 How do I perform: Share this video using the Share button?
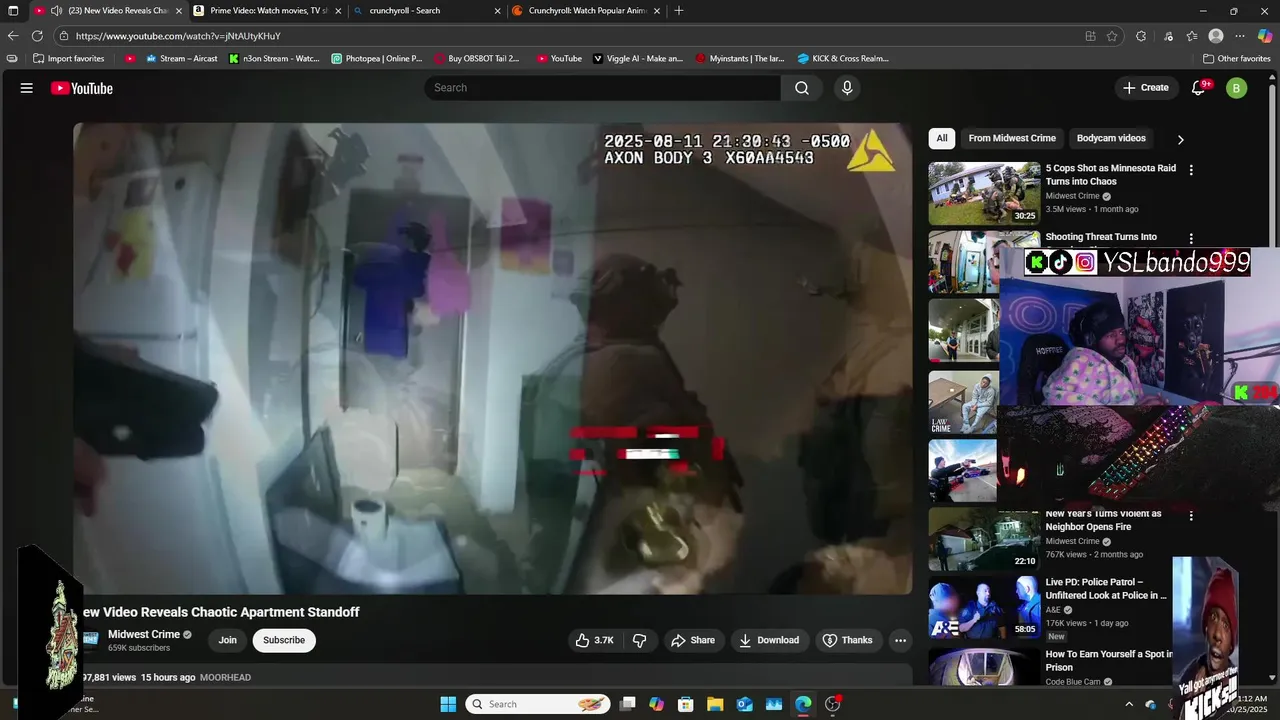click(x=693, y=640)
